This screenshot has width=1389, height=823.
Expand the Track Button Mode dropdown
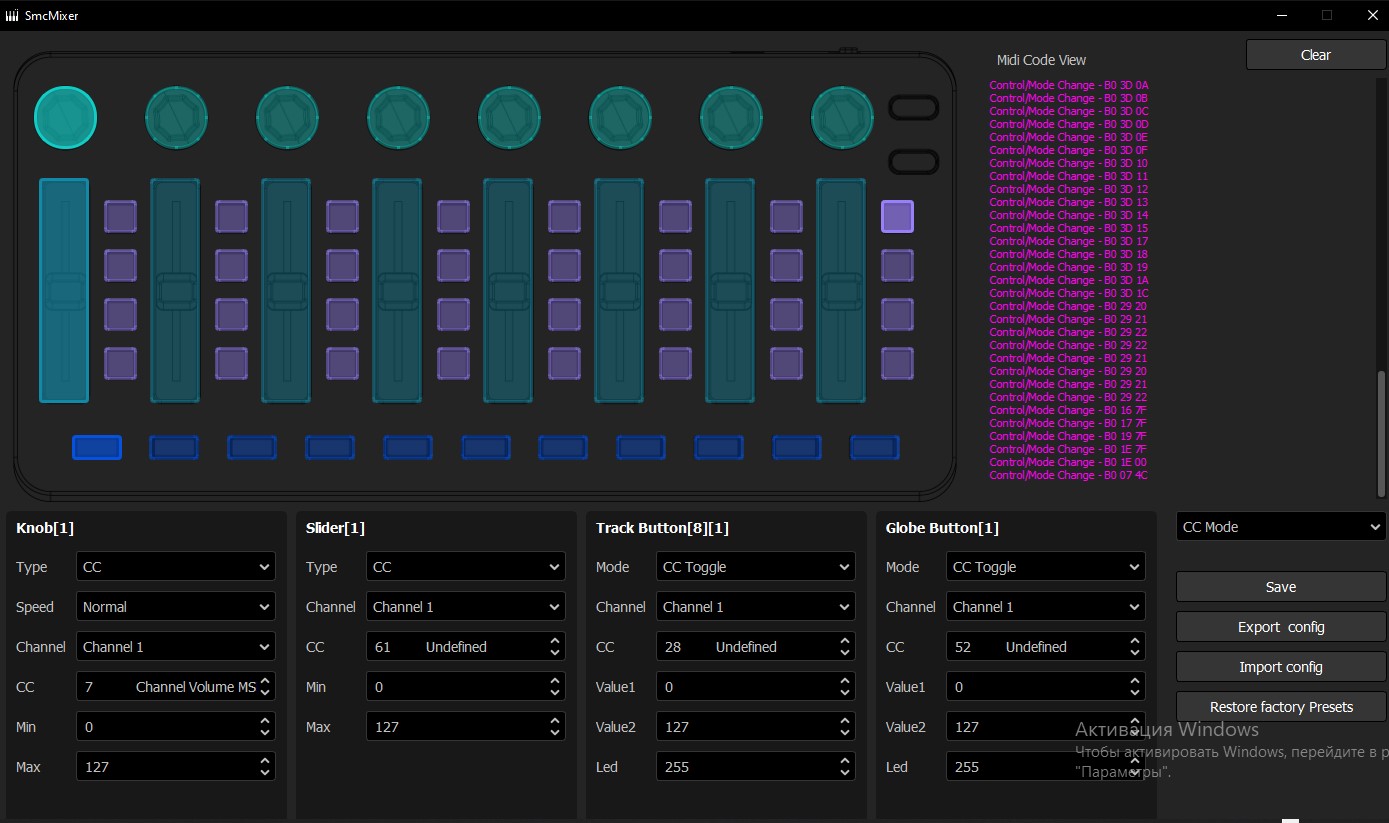click(756, 567)
